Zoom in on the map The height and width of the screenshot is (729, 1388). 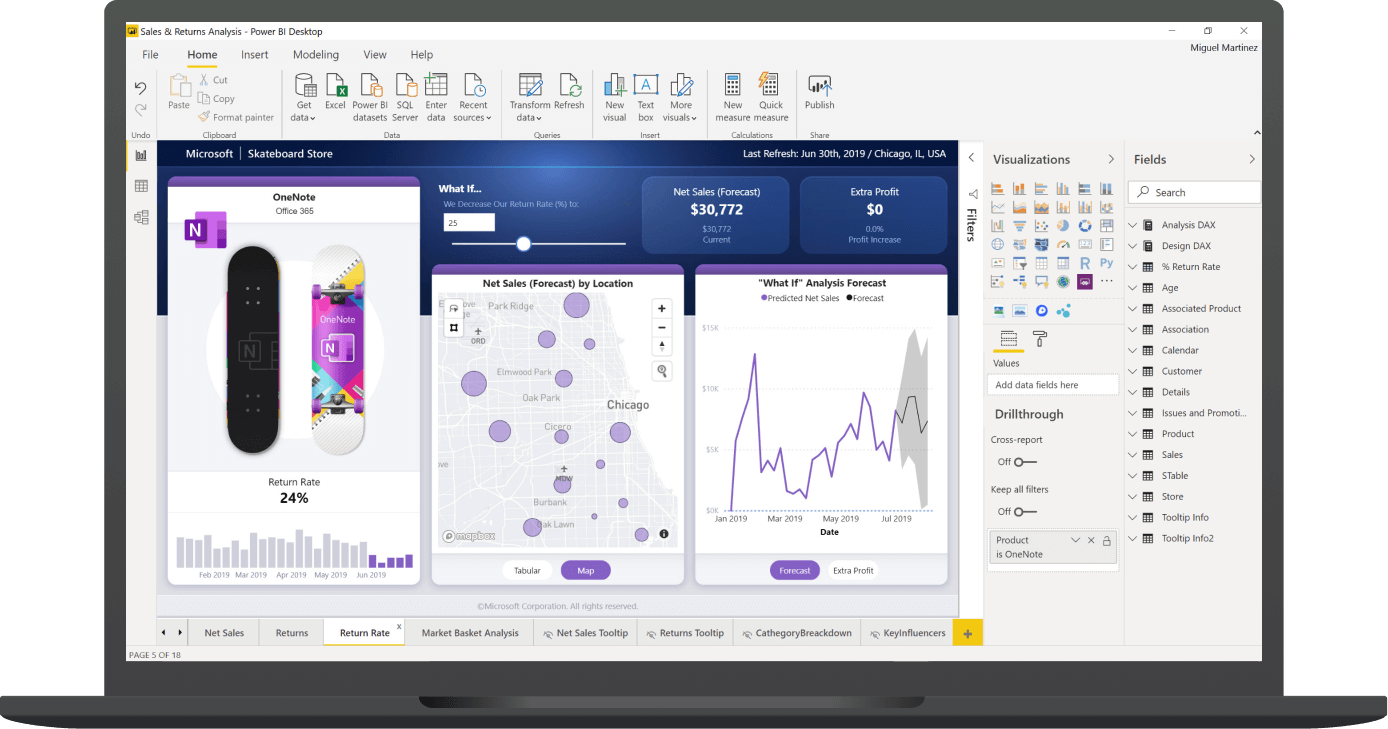(661, 309)
